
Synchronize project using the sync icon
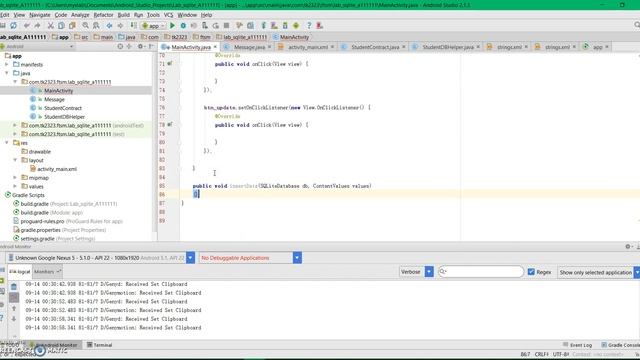13,26
